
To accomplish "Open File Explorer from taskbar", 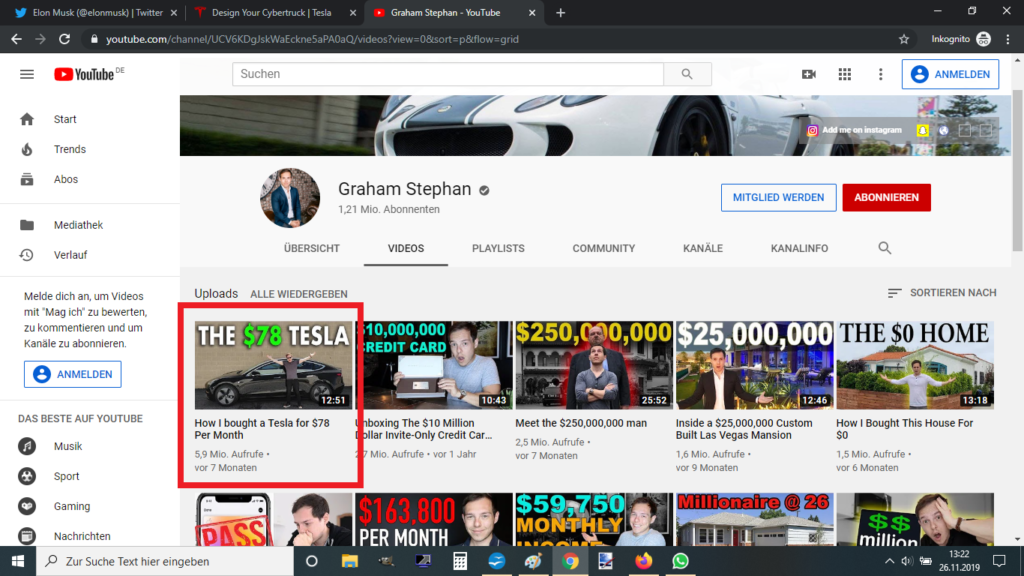I will (x=350, y=561).
